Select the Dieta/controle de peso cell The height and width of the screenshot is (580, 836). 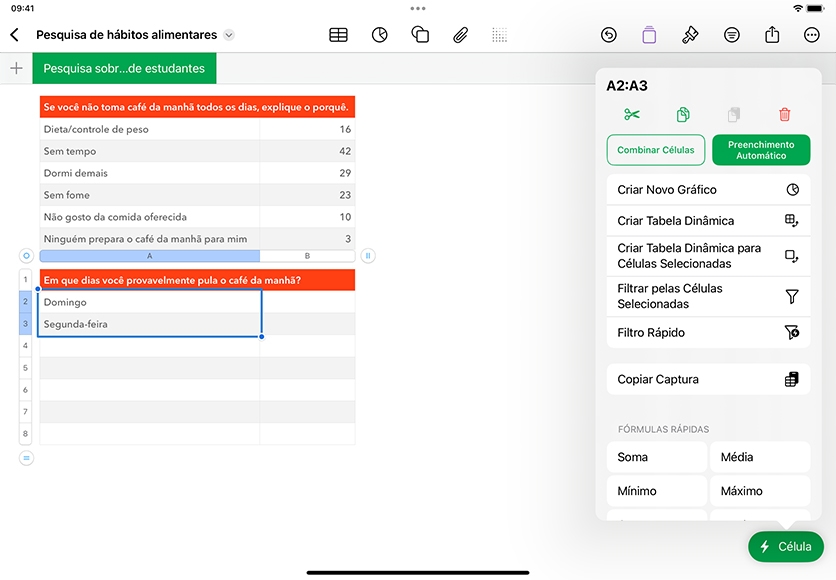pyautogui.click(x=150, y=129)
